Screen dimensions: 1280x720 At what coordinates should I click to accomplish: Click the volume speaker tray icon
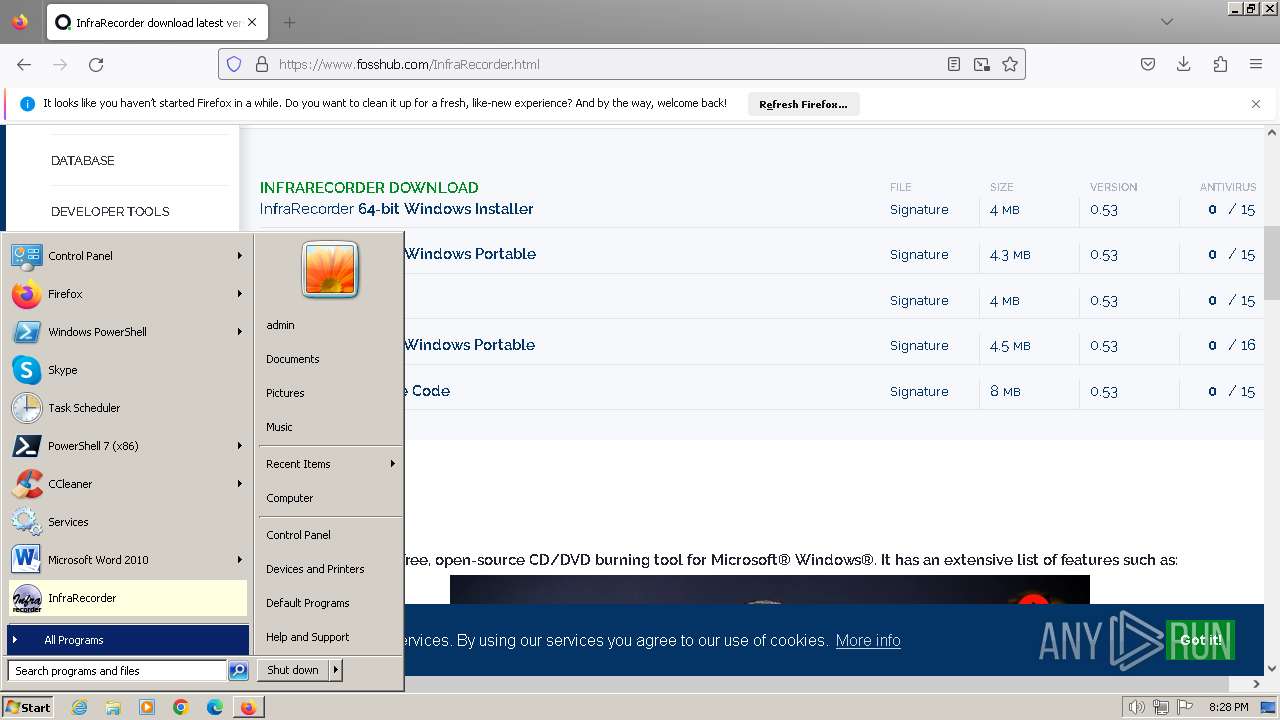1136,707
